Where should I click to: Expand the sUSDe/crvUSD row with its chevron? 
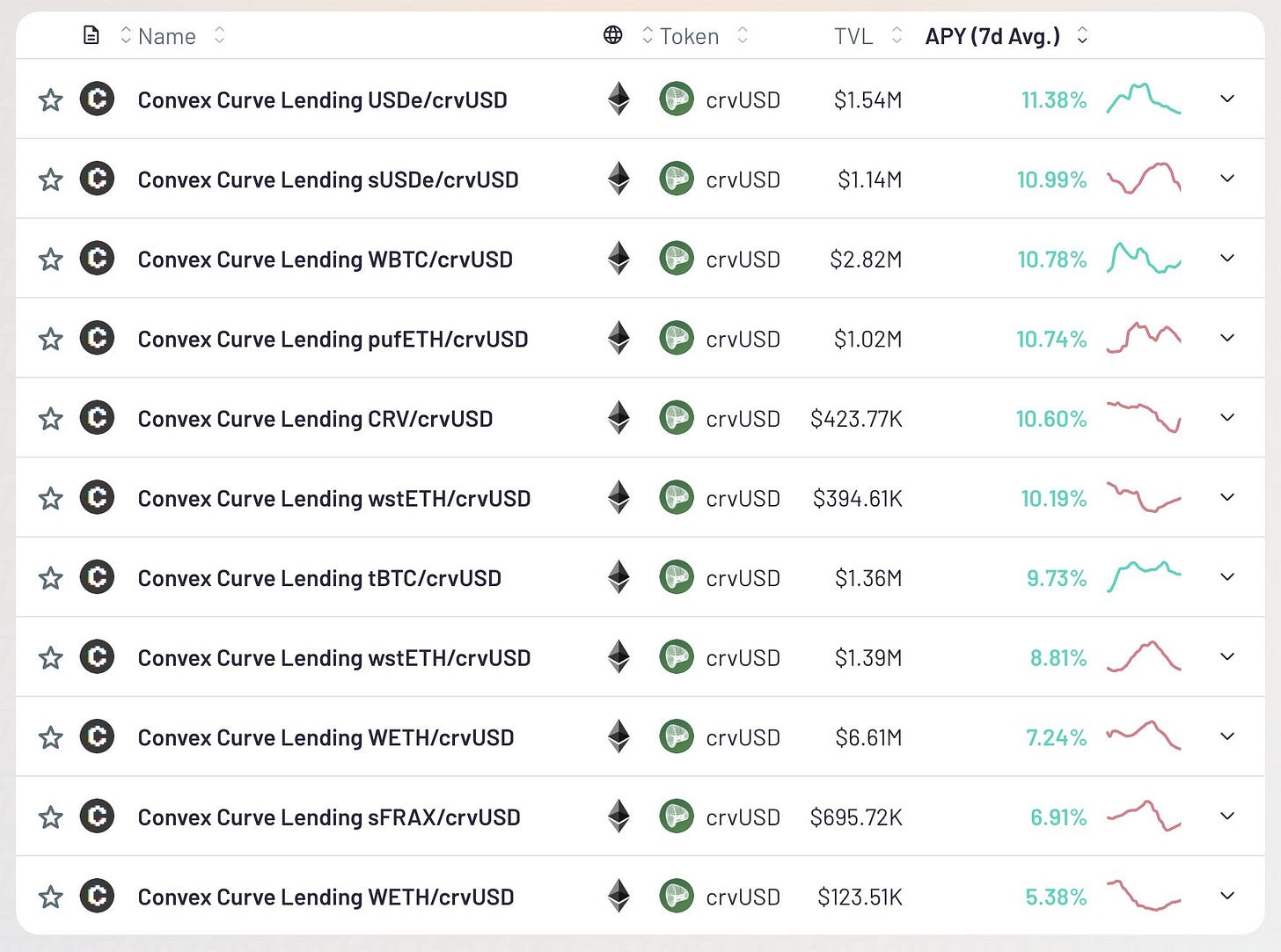[1227, 179]
